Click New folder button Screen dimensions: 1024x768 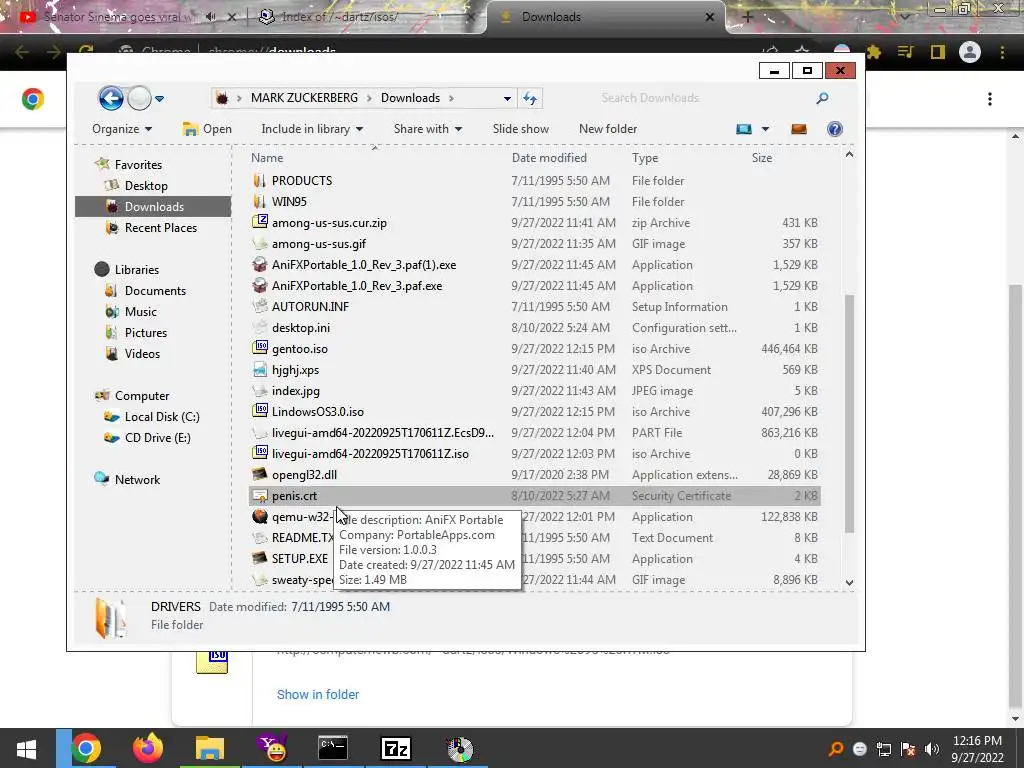[607, 129]
